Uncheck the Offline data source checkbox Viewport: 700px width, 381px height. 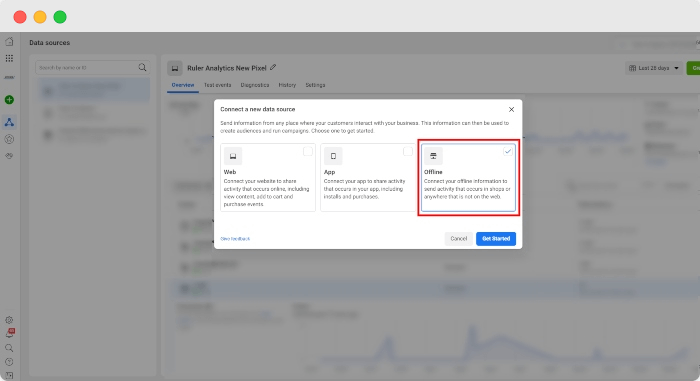pyautogui.click(x=508, y=151)
